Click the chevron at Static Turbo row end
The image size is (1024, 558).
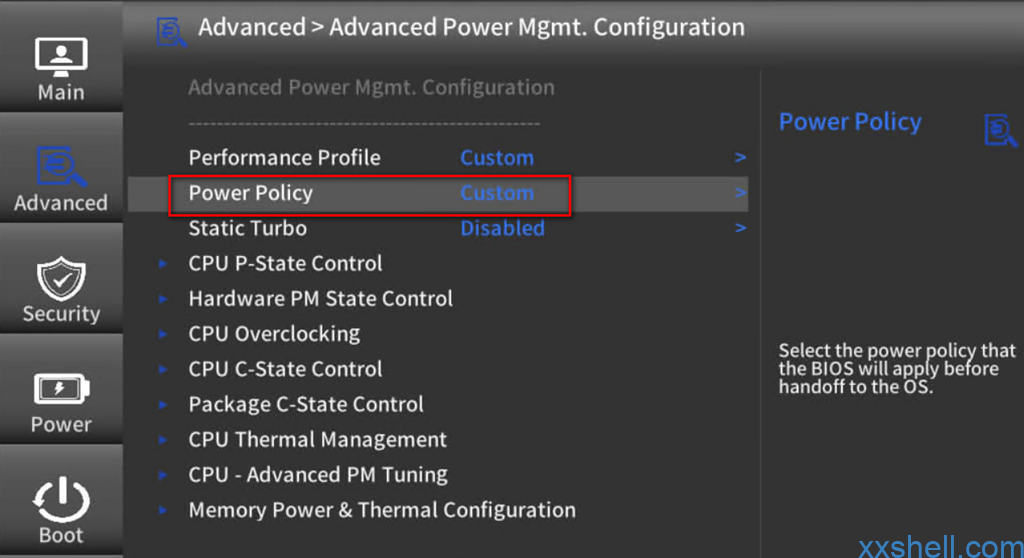(740, 228)
